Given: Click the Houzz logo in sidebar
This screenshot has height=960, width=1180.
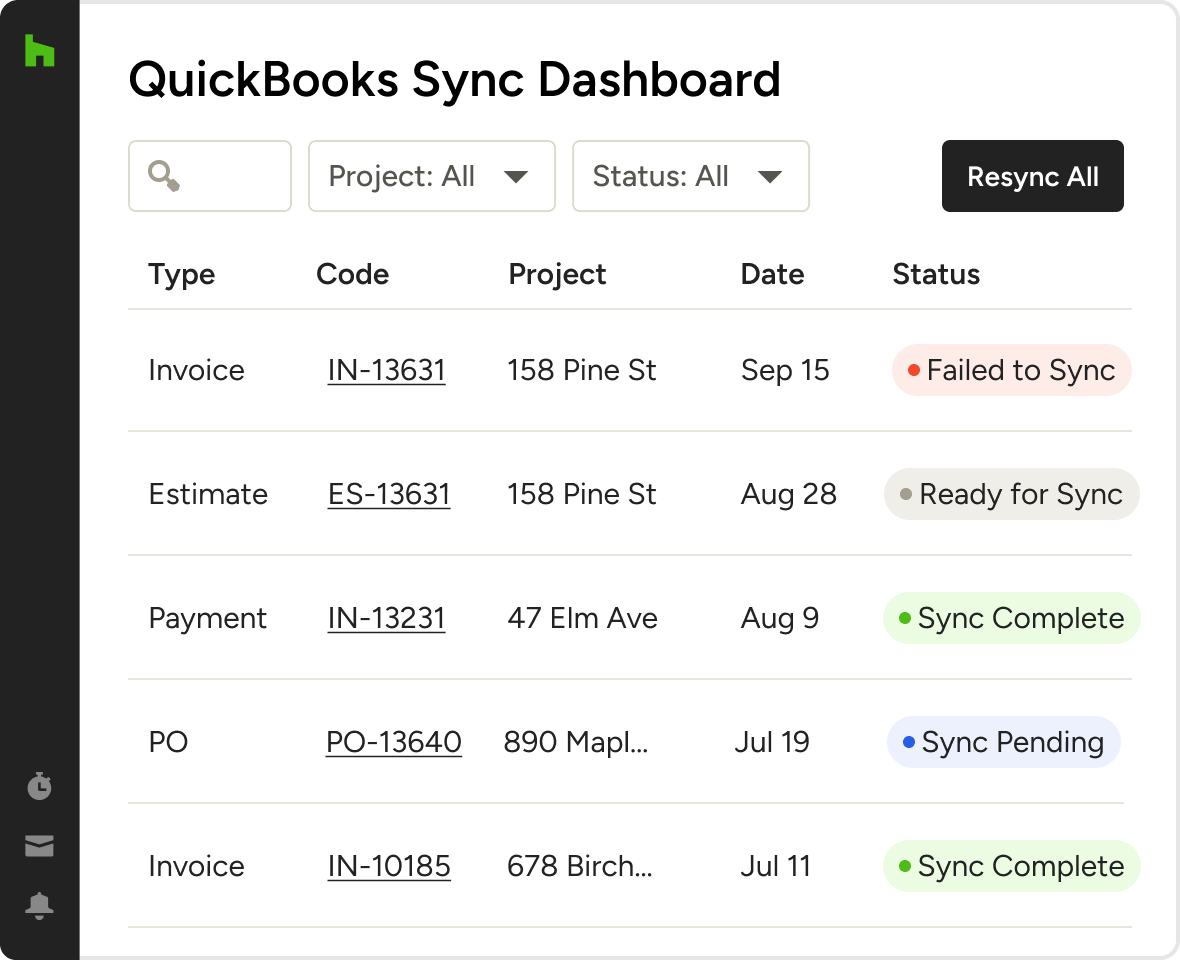Looking at the screenshot, I should coord(39,51).
